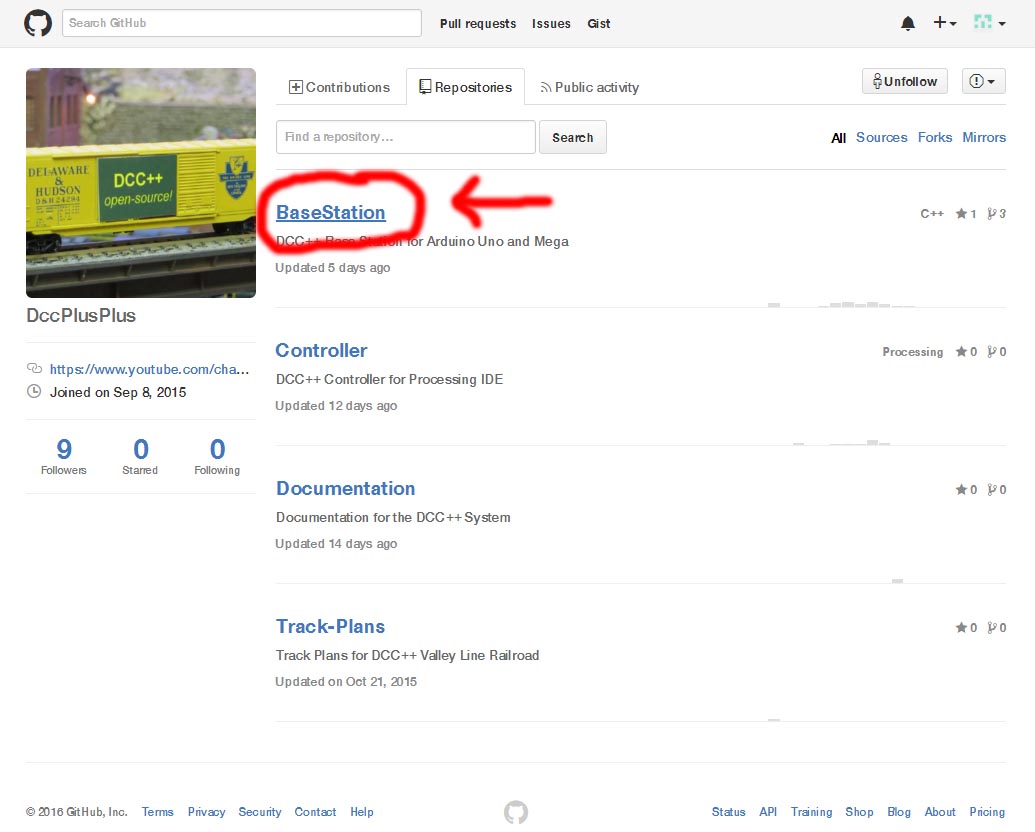This screenshot has height=832, width=1035.
Task: Click the DccPlusPlus username text
Action: tap(81, 316)
